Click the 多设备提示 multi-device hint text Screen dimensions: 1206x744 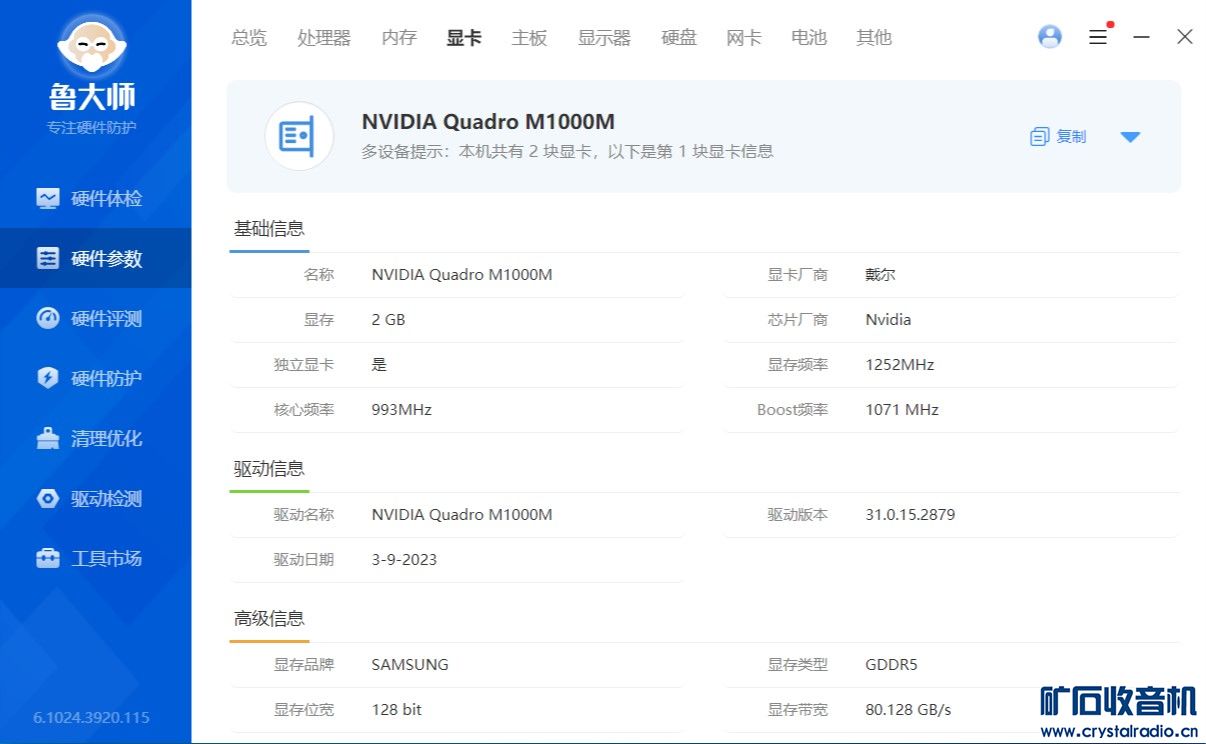[x=567, y=152]
